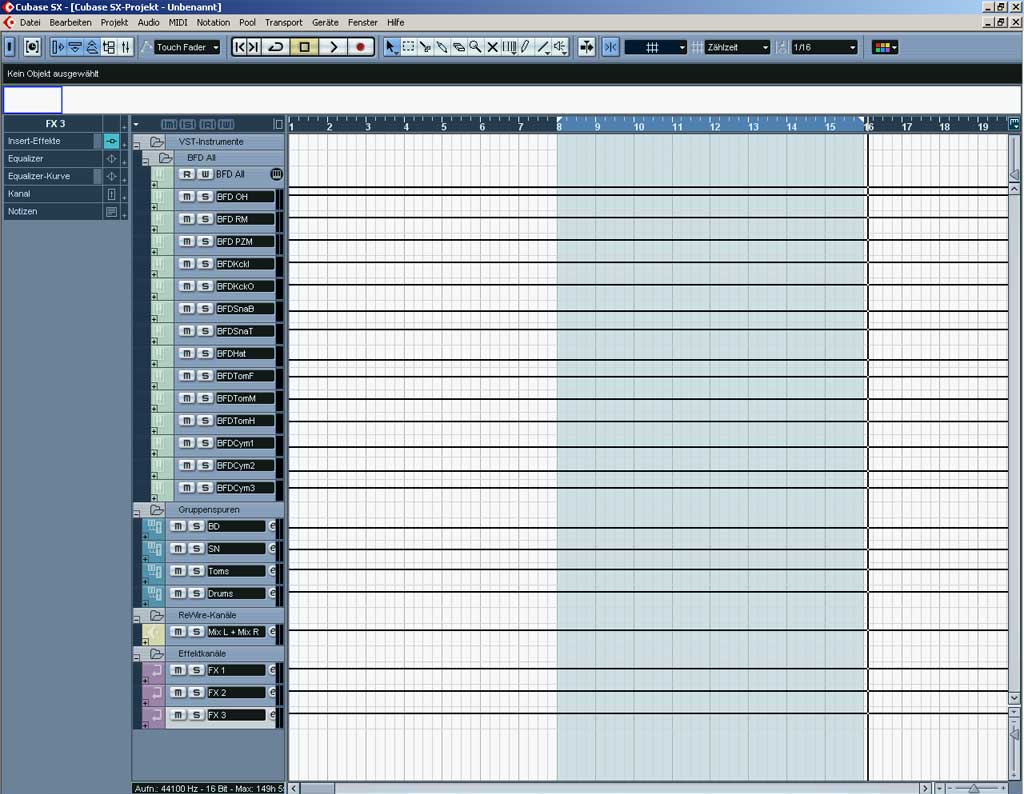Image resolution: width=1024 pixels, height=794 pixels.
Task: Show the project overview
Action: (92, 47)
